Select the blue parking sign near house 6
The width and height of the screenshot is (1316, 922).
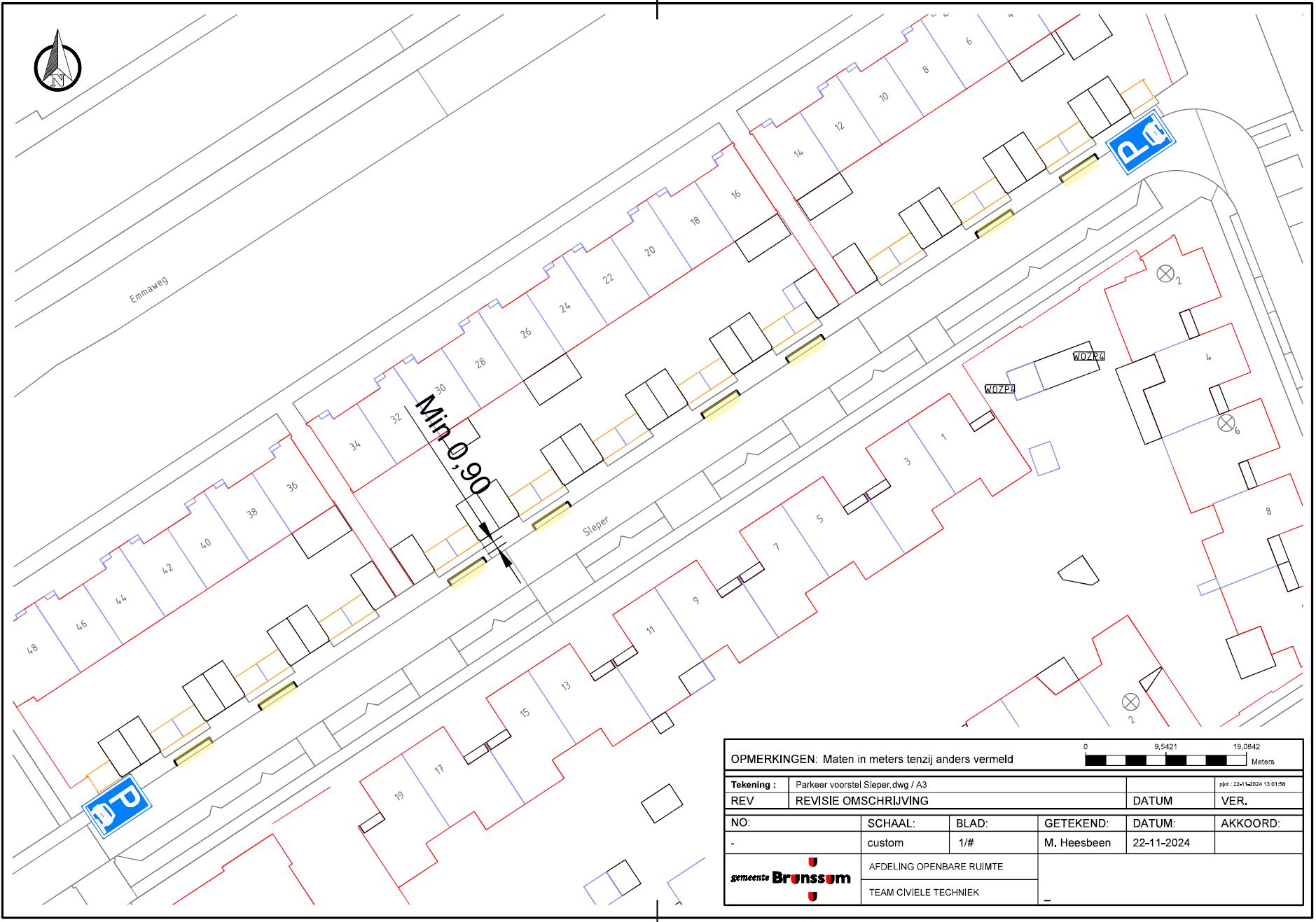(1139, 143)
